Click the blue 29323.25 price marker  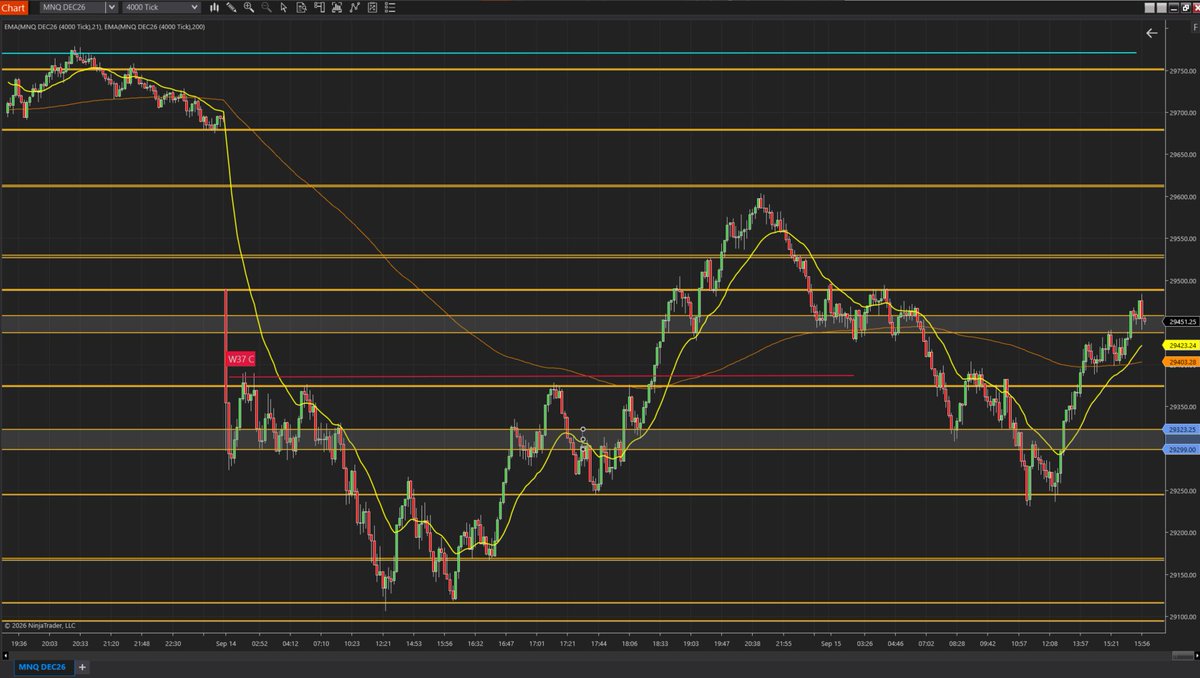coord(1182,429)
